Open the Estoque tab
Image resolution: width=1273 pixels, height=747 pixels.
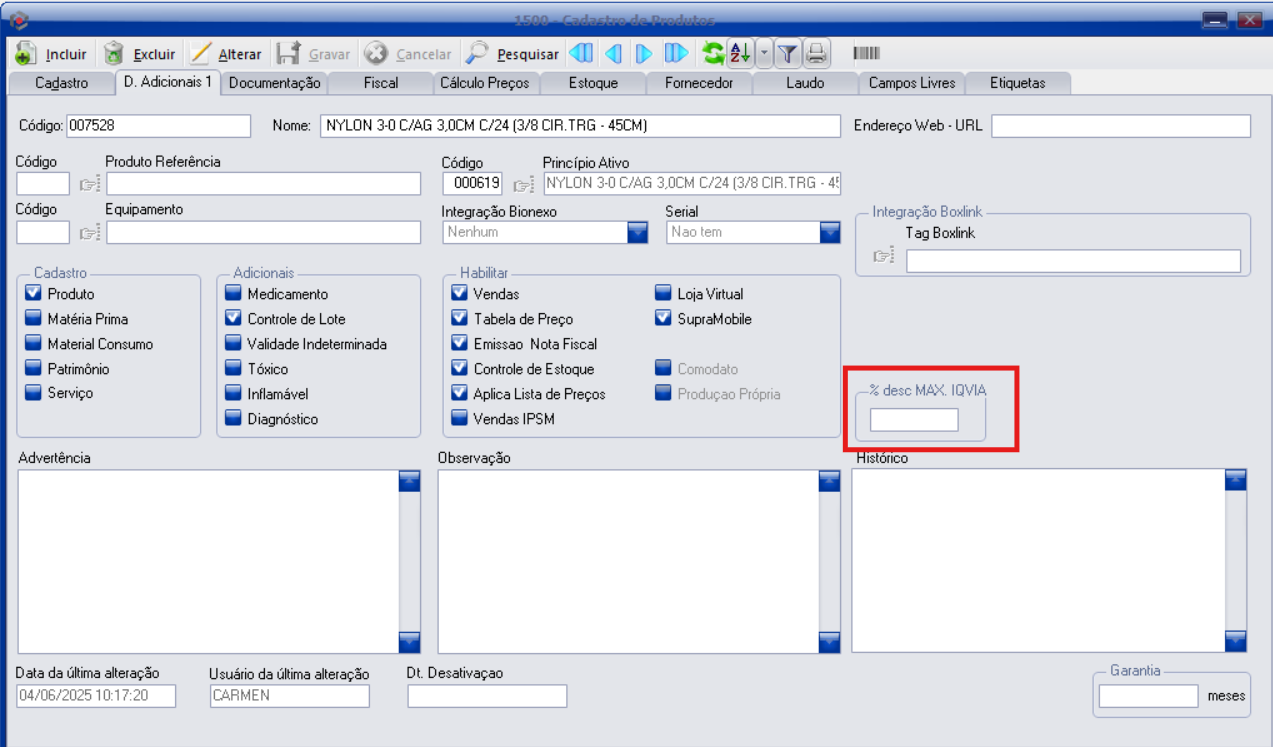point(593,83)
